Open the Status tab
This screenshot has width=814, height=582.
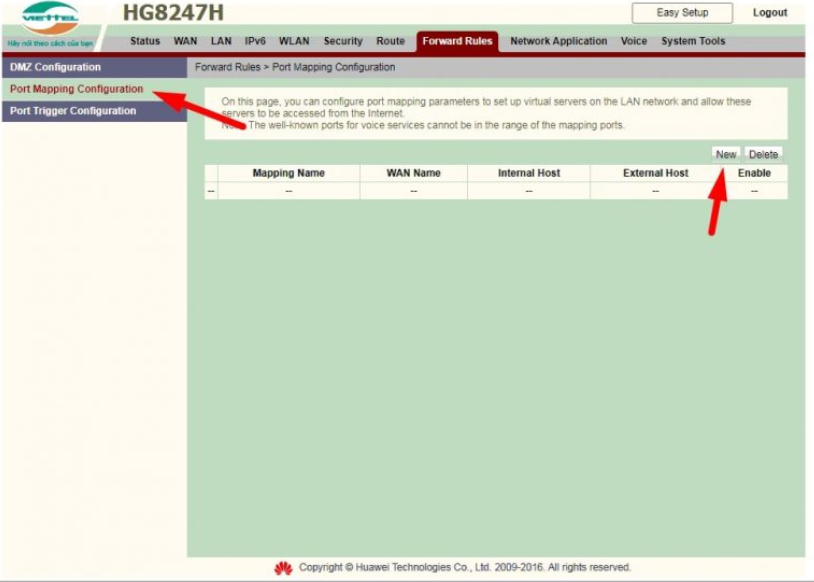click(145, 41)
